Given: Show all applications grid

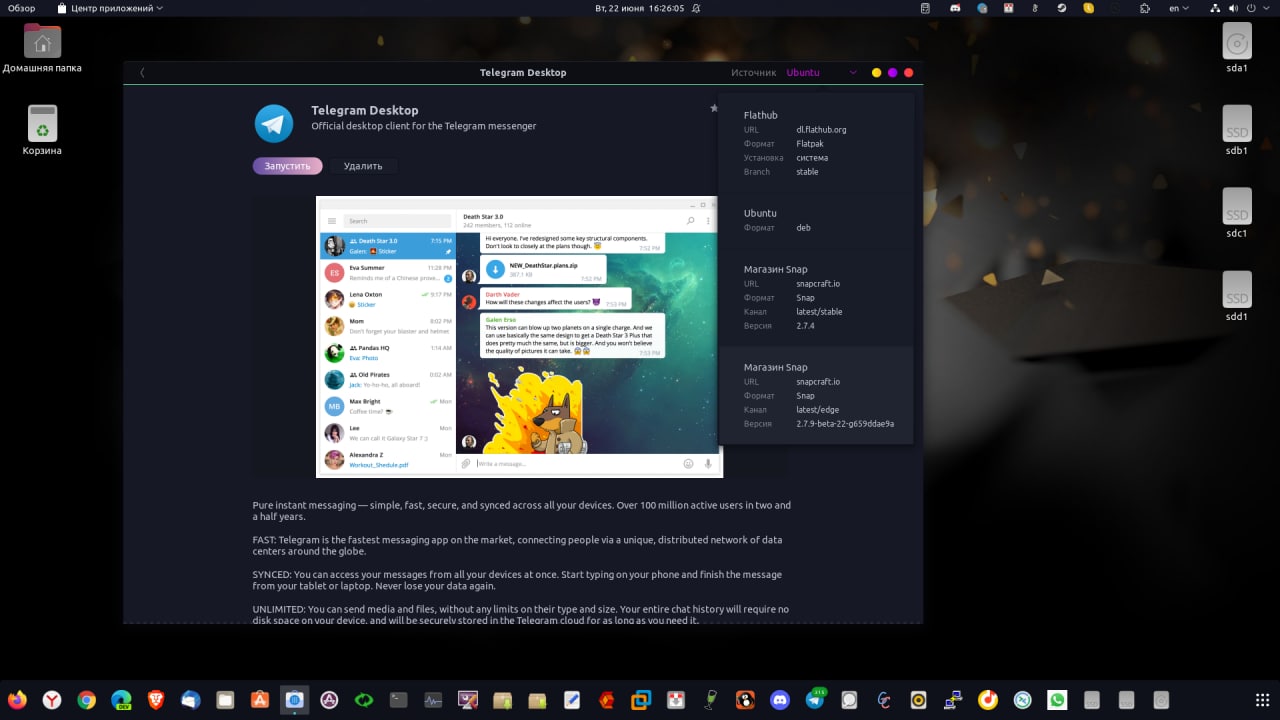Looking at the screenshot, I should click(1262, 700).
